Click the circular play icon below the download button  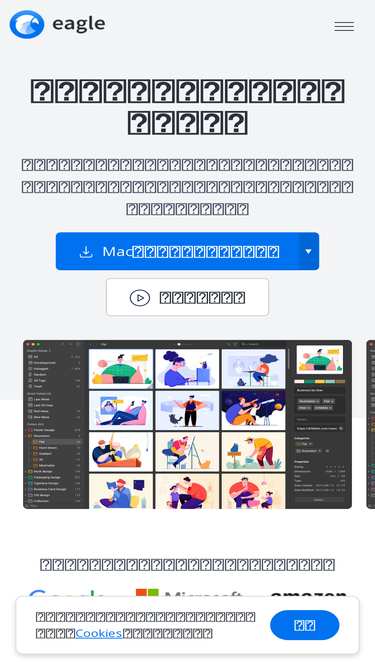point(140,297)
